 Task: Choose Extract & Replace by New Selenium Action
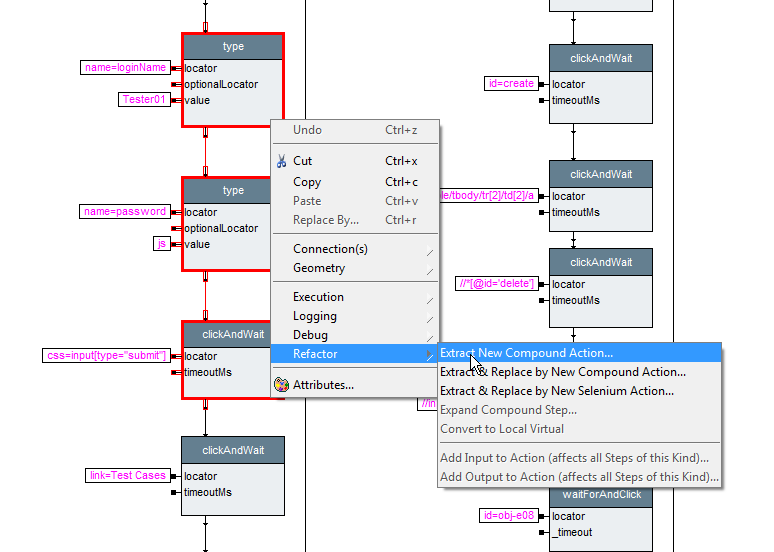tap(556, 391)
